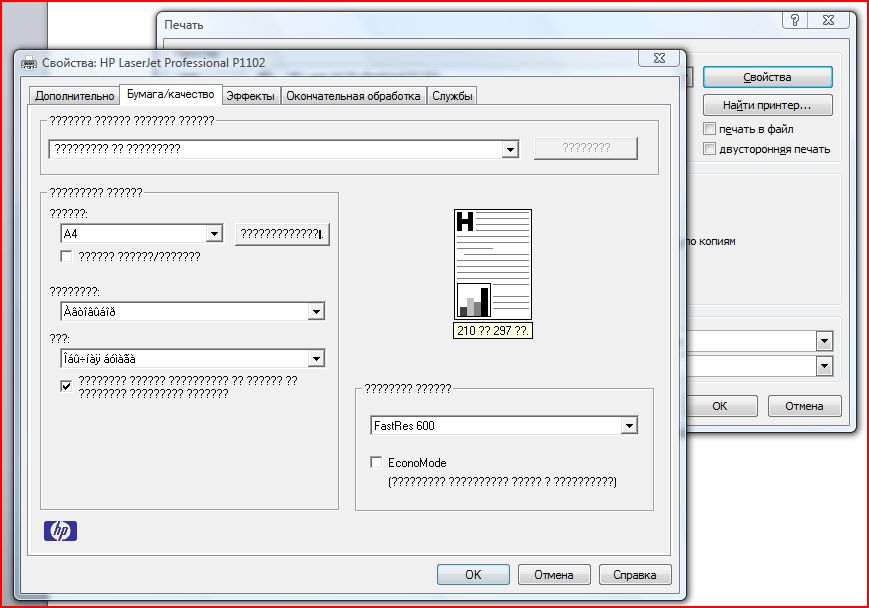Expand the paper source dropdown showing Àâòîâûáîð

pyautogui.click(x=316, y=311)
